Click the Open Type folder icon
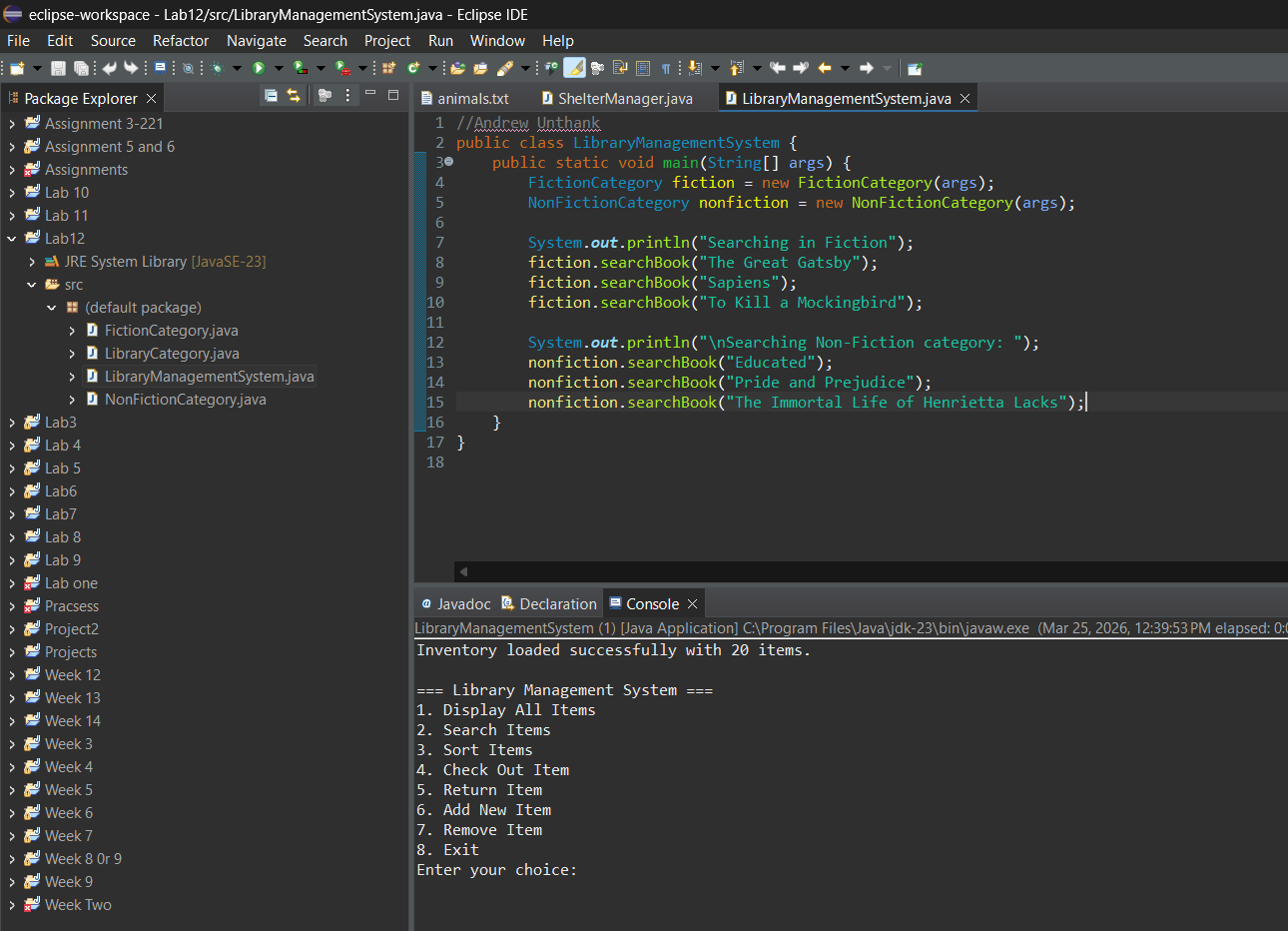Viewport: 1288px width, 931px height. click(x=457, y=68)
